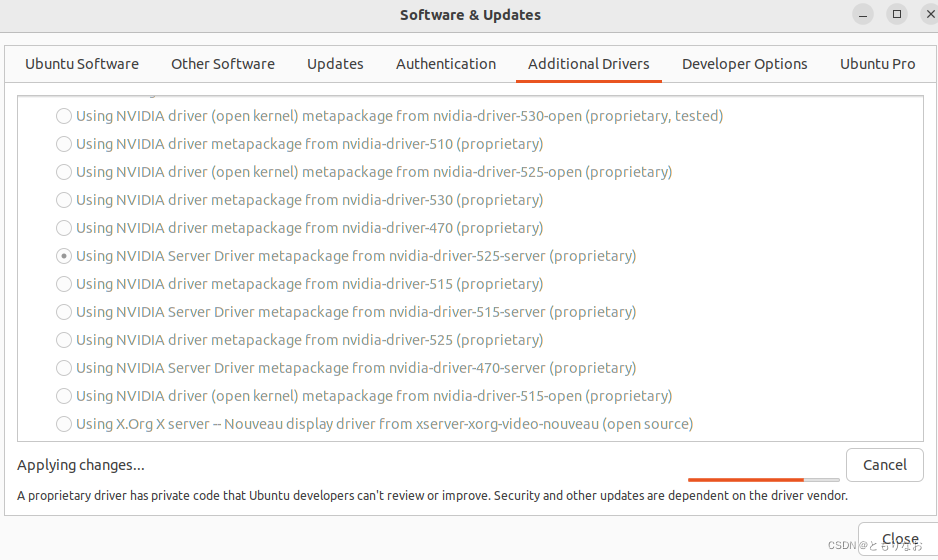938x560 pixels.
Task: Pick the nvidia-driver-530 proprietary radio button
Action: click(64, 200)
